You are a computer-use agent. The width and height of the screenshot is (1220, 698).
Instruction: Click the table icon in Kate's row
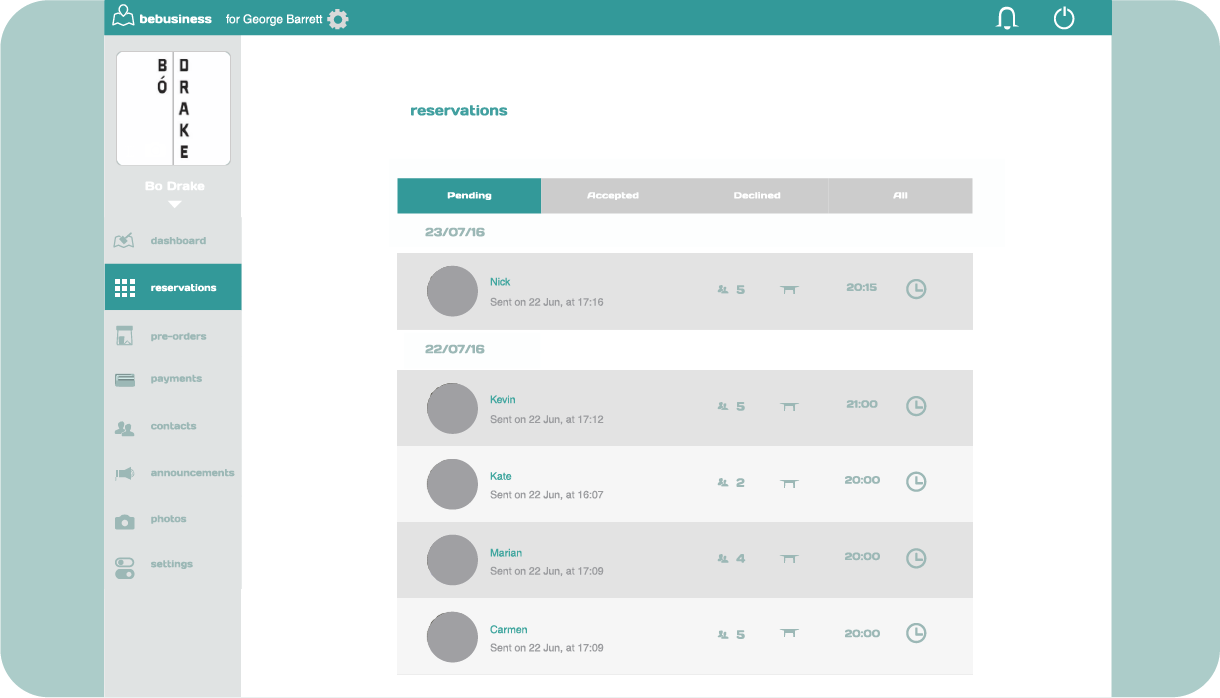click(789, 483)
